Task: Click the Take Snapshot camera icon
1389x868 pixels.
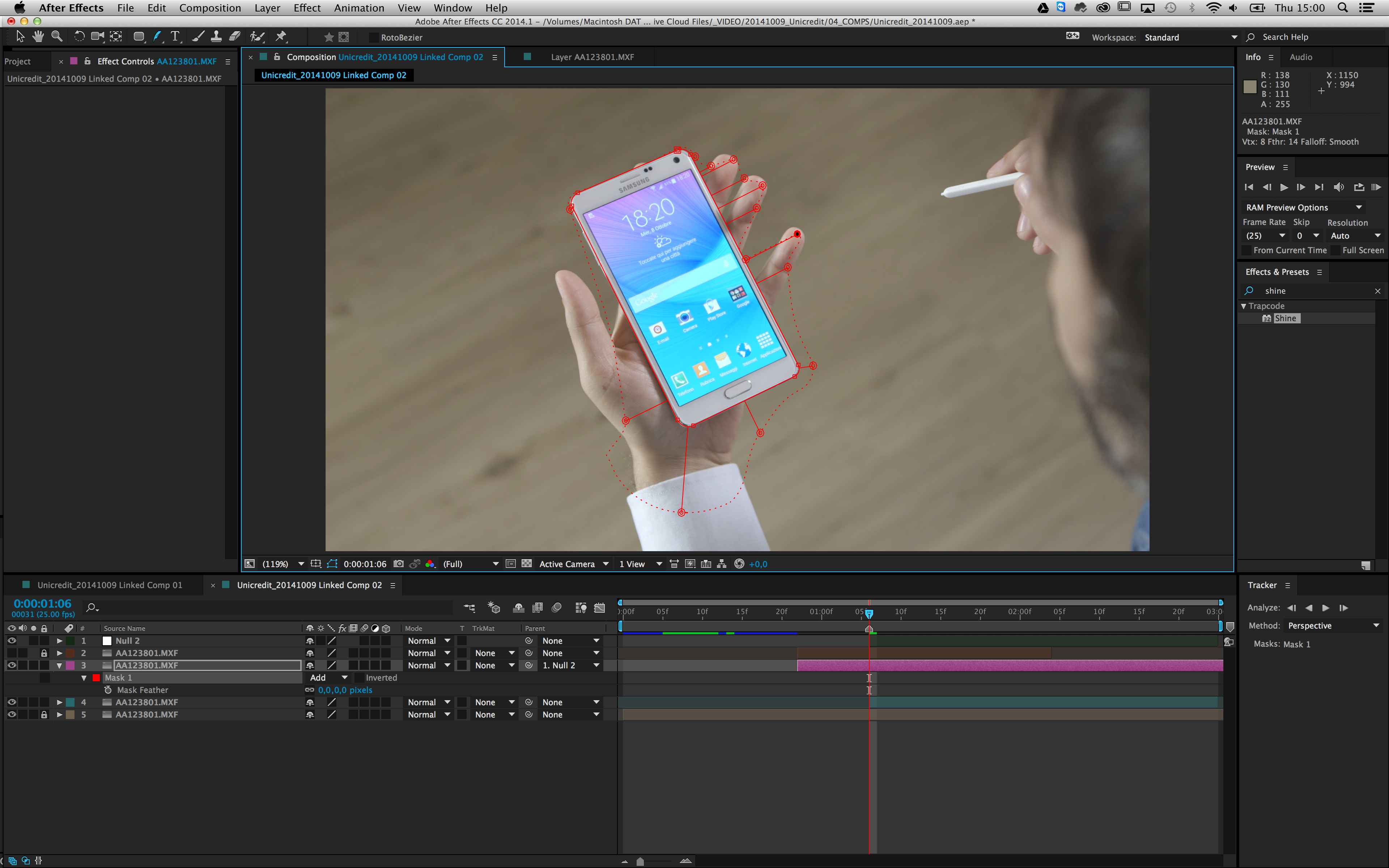Action: 399,564
